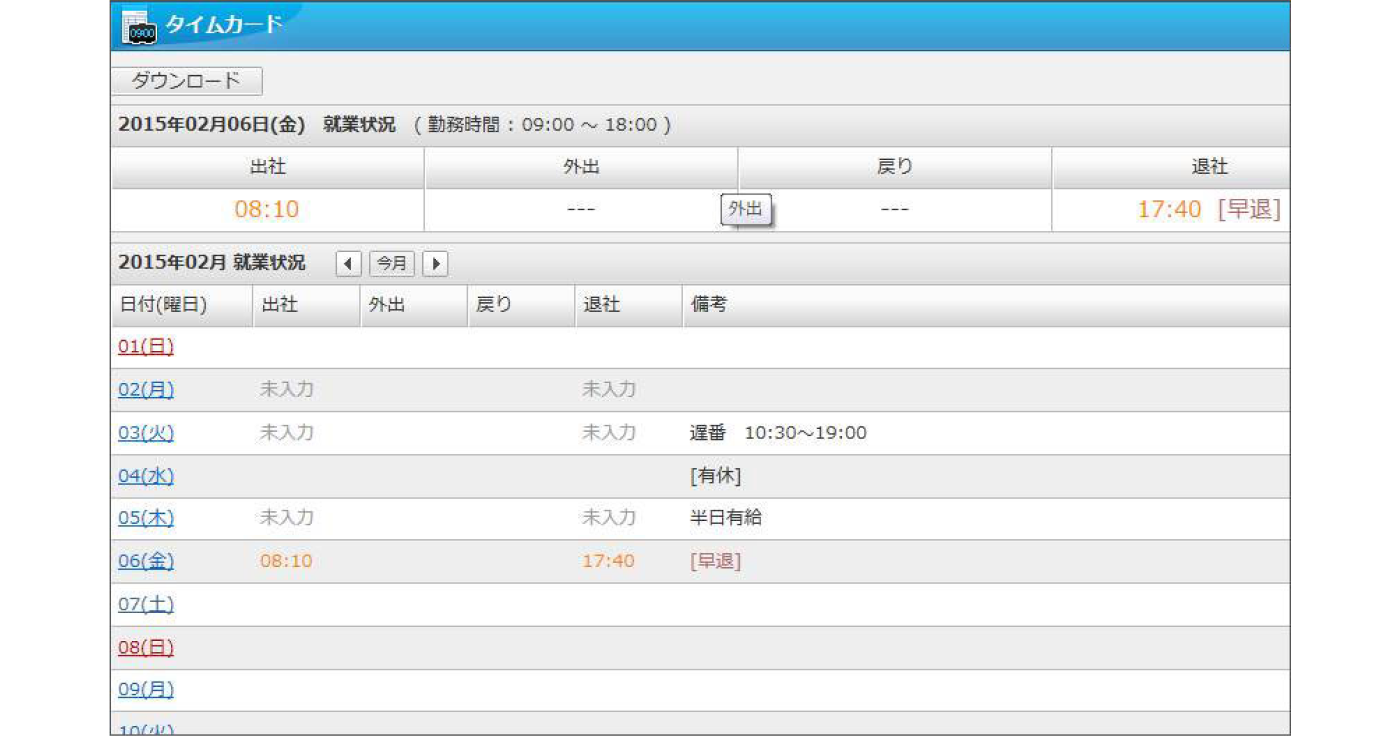Click the 08:10 clock-in time for today

[x=267, y=210]
